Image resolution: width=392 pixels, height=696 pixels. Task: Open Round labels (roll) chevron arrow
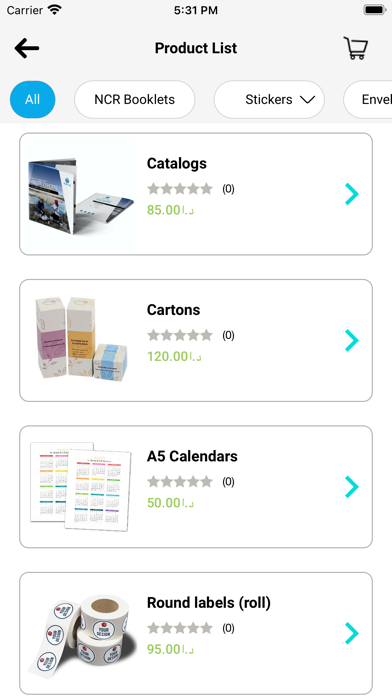[352, 633]
